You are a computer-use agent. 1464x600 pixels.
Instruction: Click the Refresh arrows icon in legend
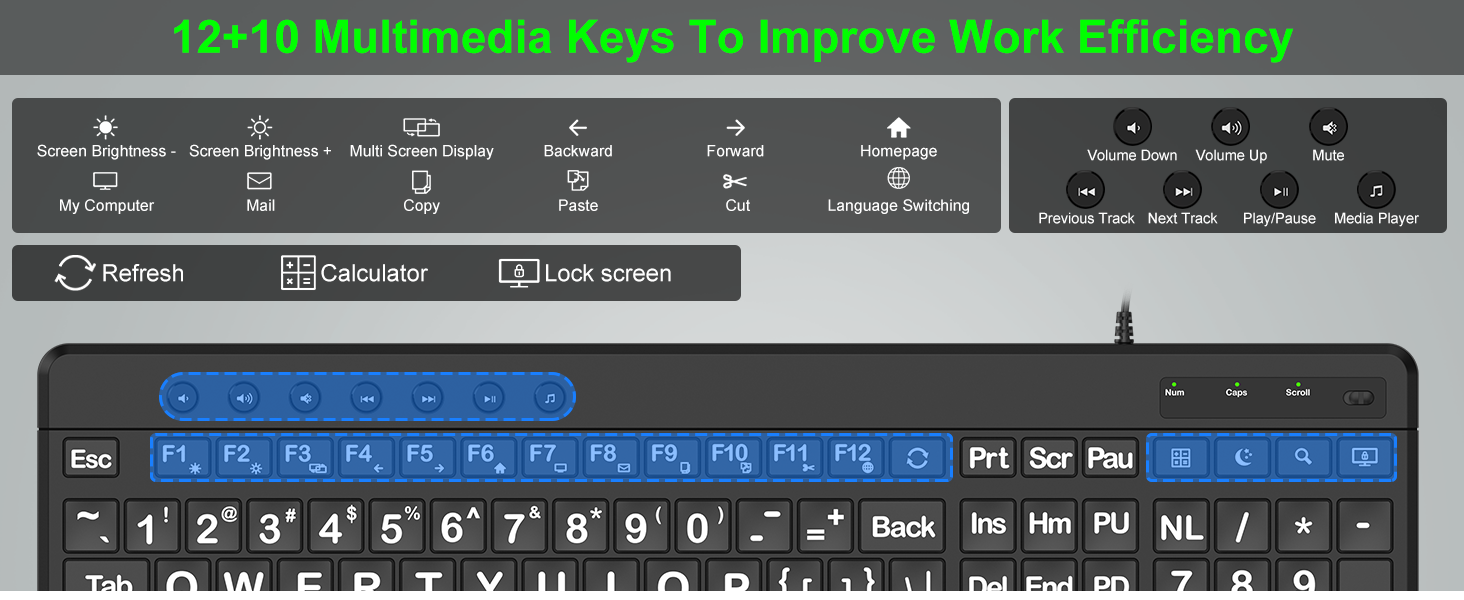pos(75,273)
